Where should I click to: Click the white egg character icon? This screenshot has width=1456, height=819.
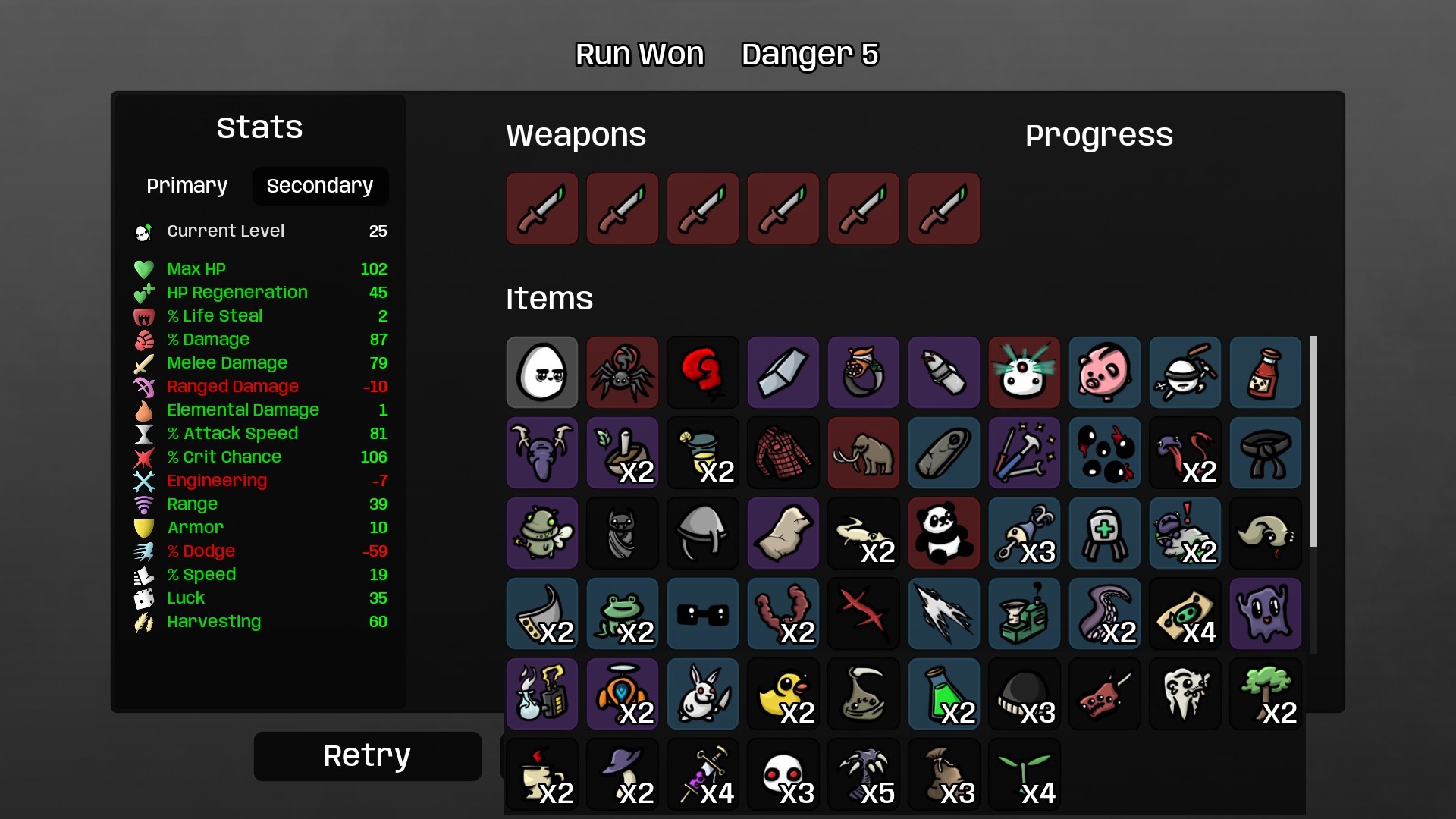(x=542, y=372)
